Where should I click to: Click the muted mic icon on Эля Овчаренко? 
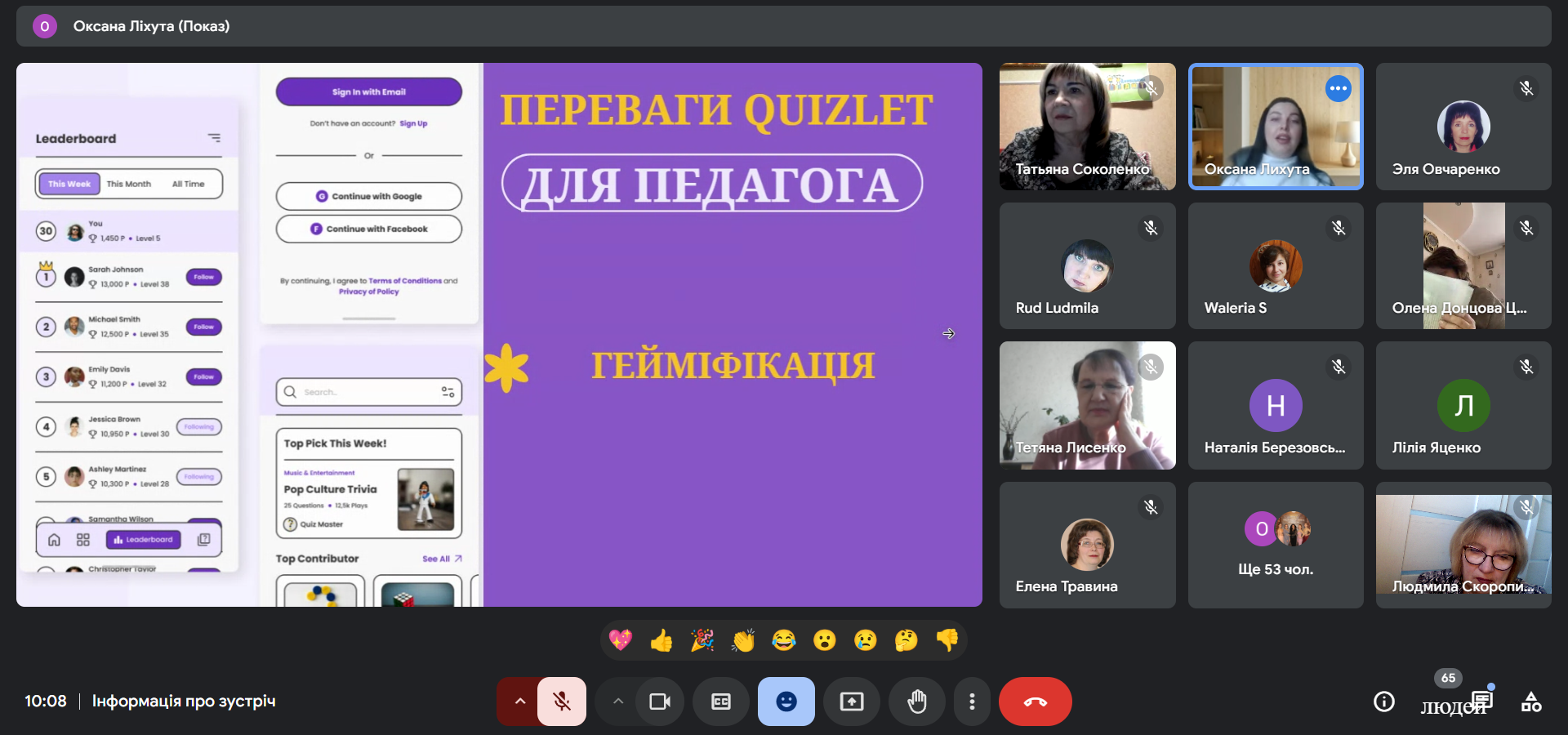(x=1526, y=88)
